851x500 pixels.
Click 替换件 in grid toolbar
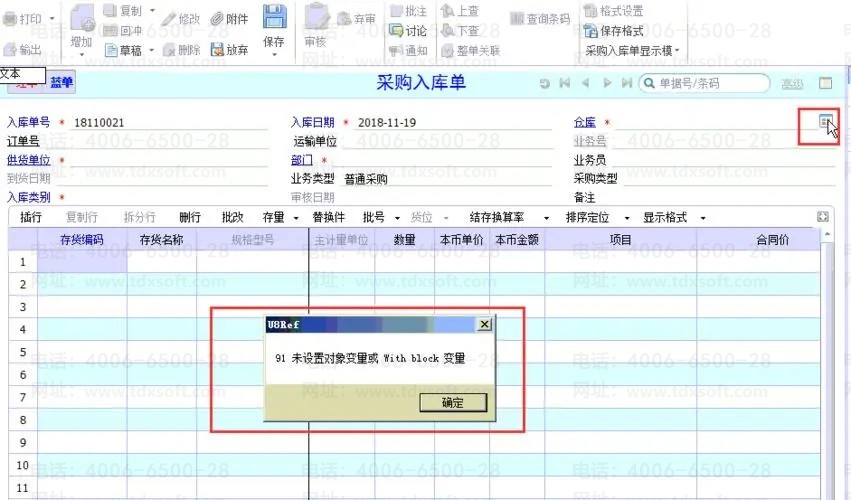pos(328,218)
